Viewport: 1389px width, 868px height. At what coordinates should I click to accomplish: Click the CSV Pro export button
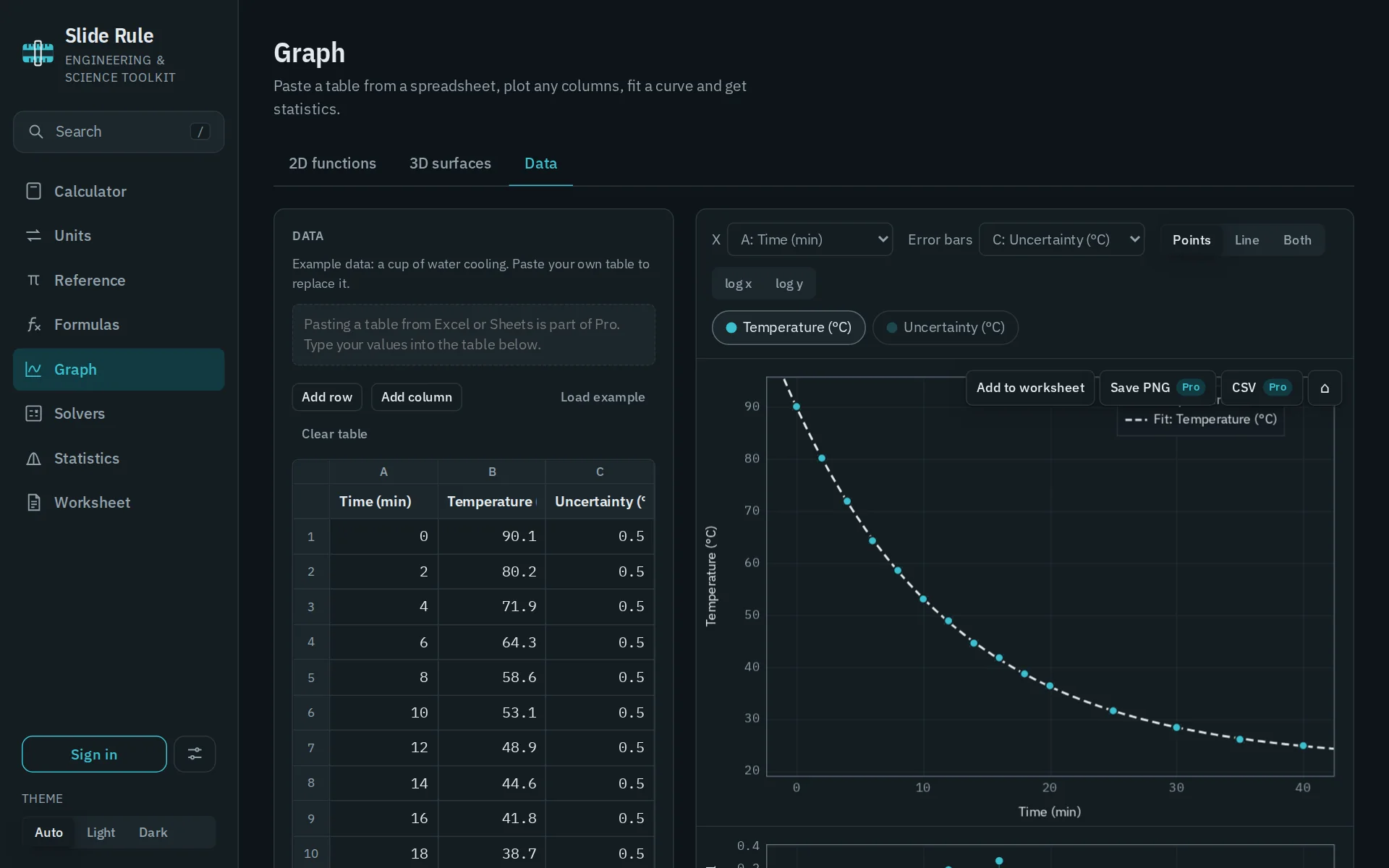point(1262,388)
